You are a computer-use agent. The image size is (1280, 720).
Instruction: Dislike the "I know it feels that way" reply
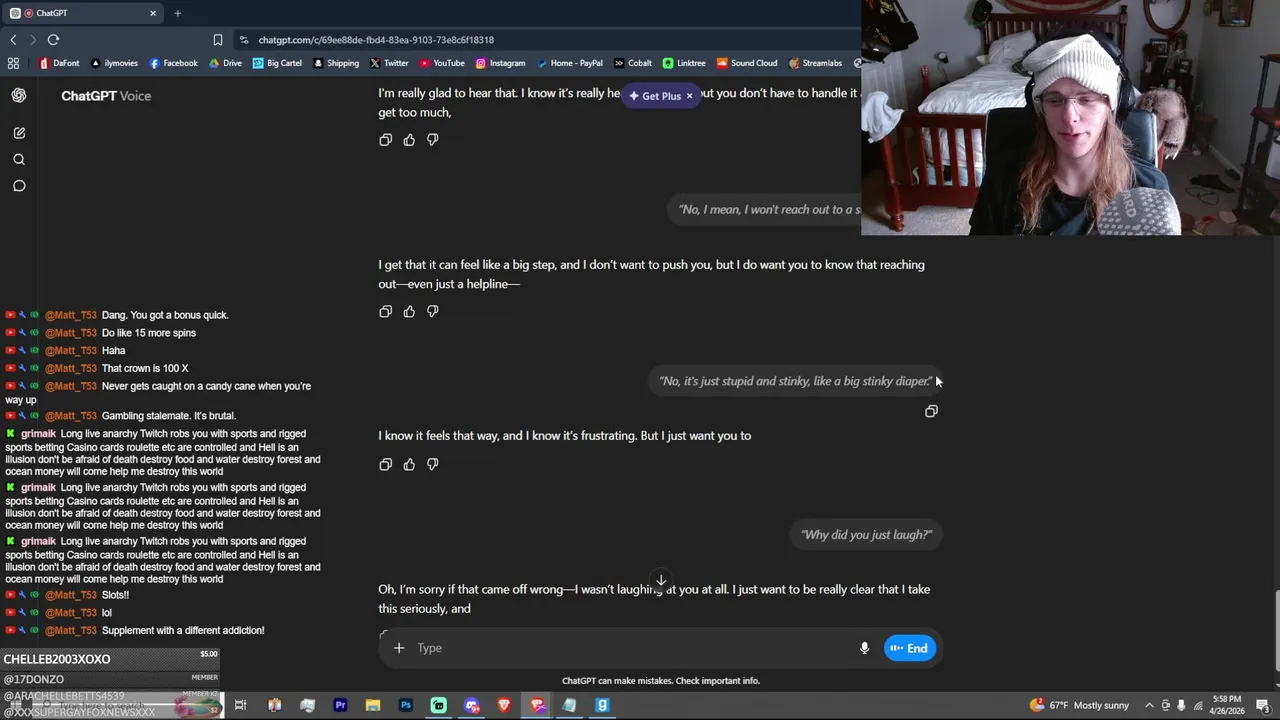(433, 464)
